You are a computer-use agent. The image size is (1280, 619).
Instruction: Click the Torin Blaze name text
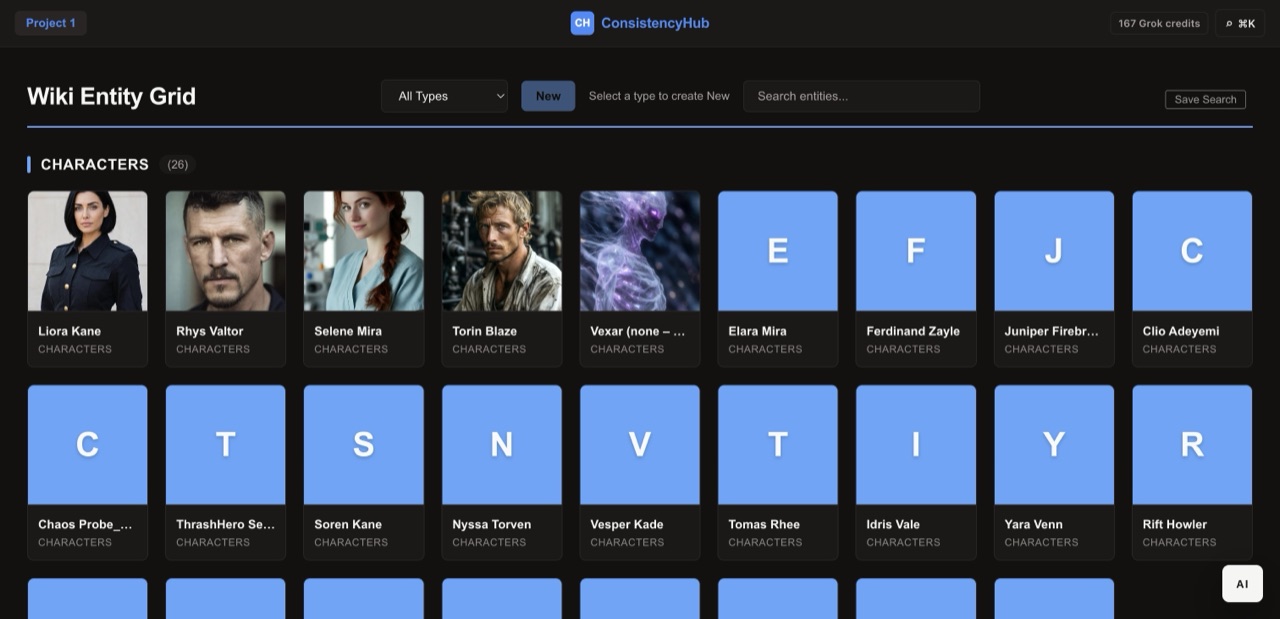(485, 331)
